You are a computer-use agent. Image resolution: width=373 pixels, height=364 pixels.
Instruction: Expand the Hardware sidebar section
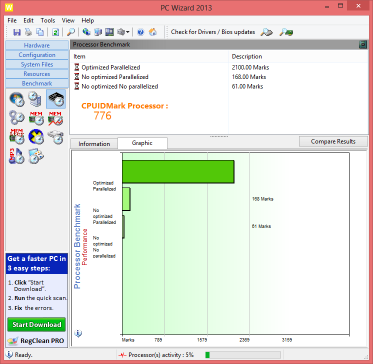point(37,45)
